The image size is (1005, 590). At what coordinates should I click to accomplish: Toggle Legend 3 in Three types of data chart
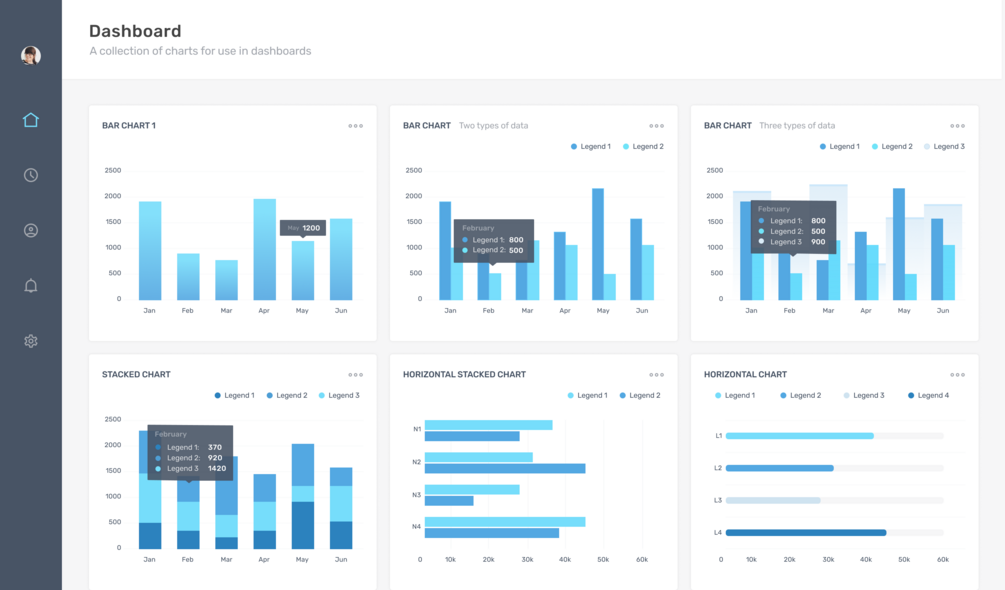pyautogui.click(x=944, y=147)
